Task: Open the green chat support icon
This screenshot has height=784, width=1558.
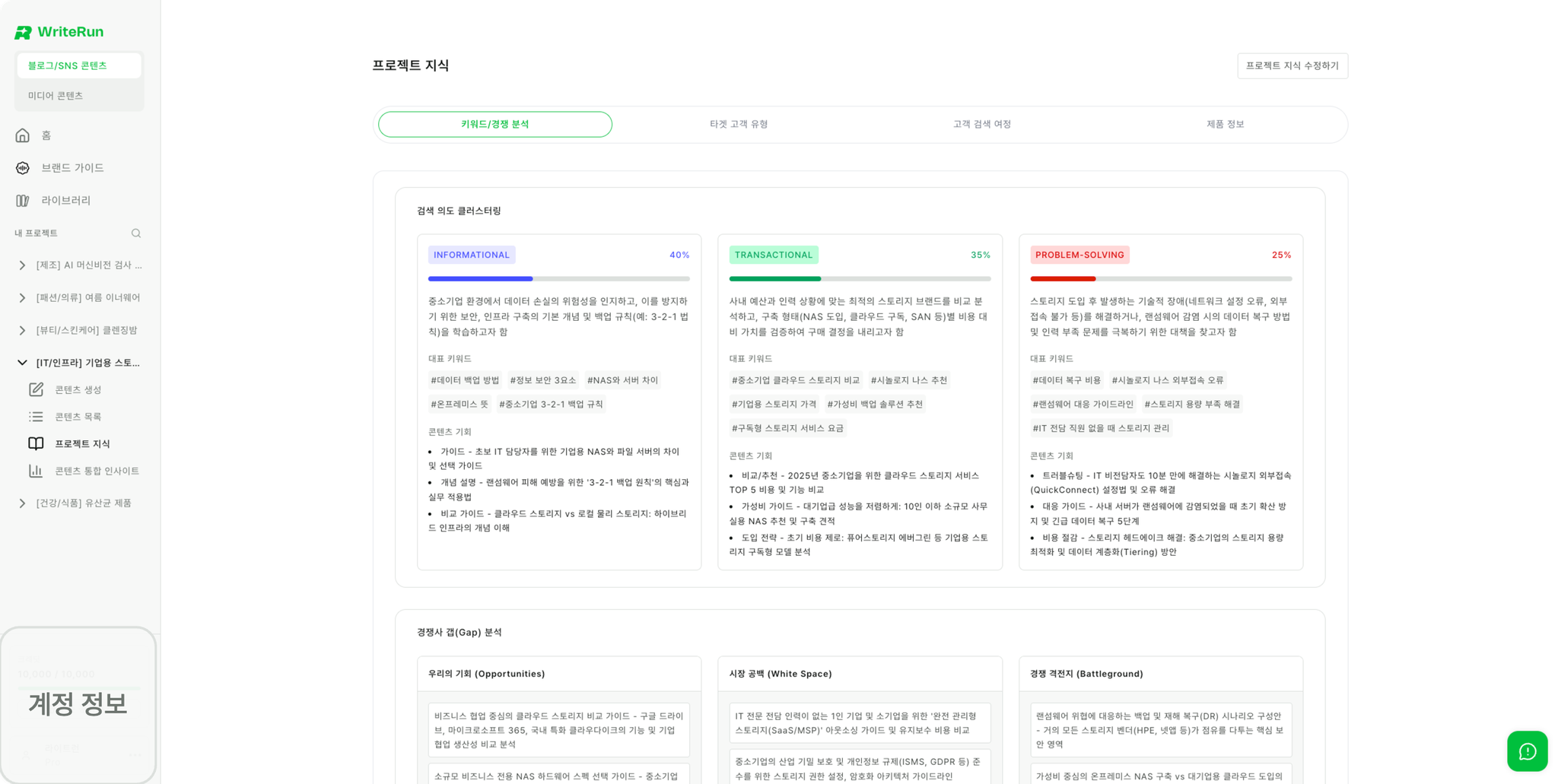Action: [1527, 751]
